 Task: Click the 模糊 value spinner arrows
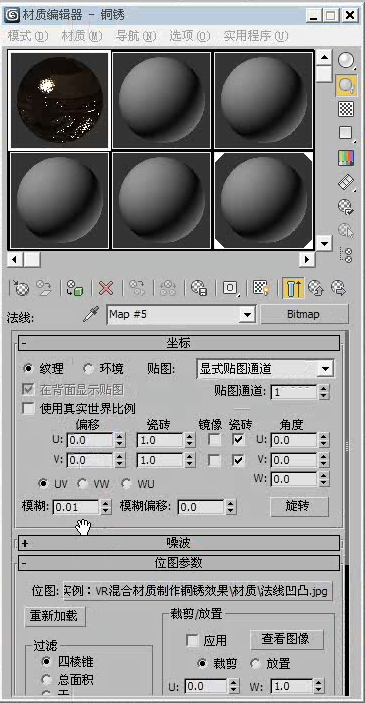tap(105, 507)
